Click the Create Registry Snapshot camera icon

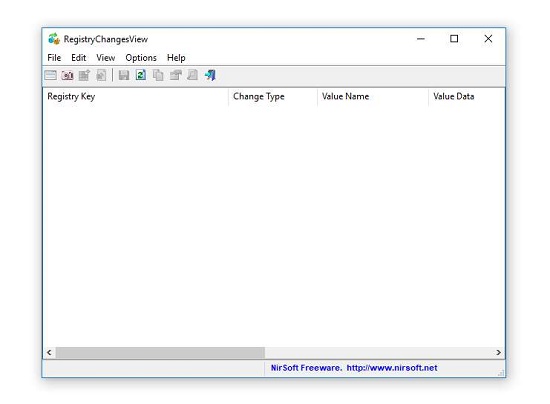point(67,75)
